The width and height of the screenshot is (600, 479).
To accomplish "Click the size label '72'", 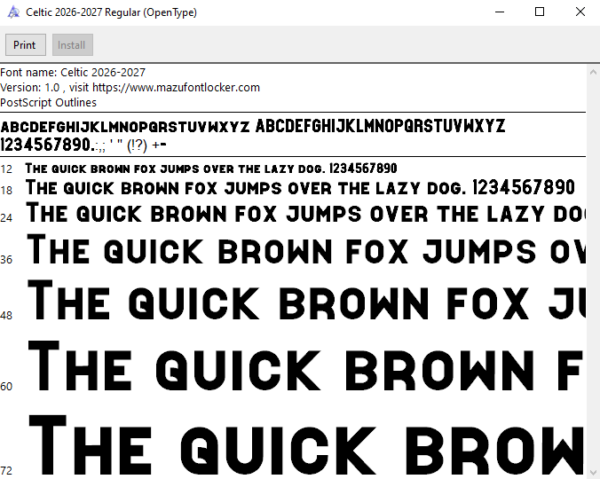I will [x=7, y=471].
